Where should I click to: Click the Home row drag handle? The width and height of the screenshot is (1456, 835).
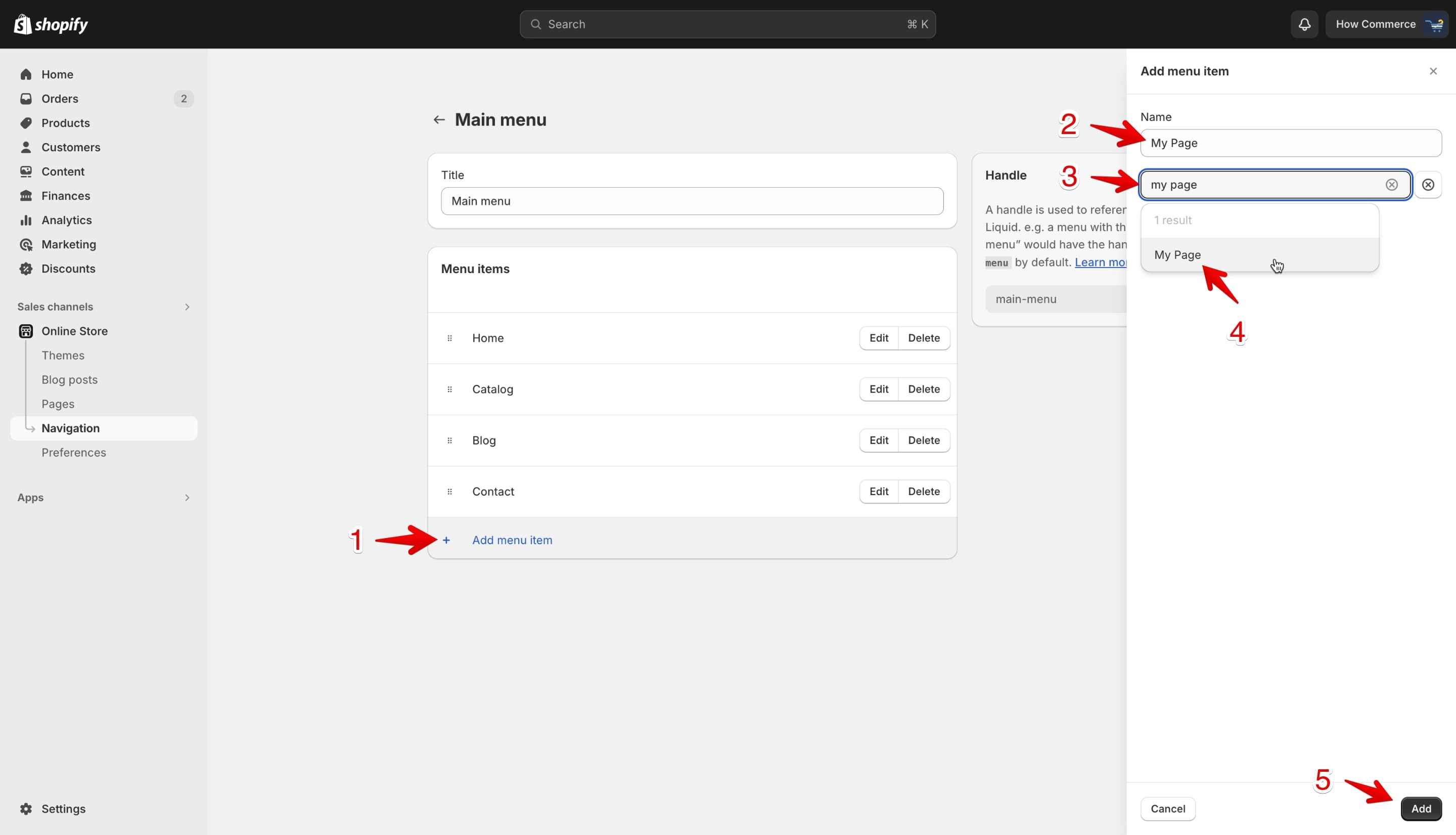coord(449,338)
